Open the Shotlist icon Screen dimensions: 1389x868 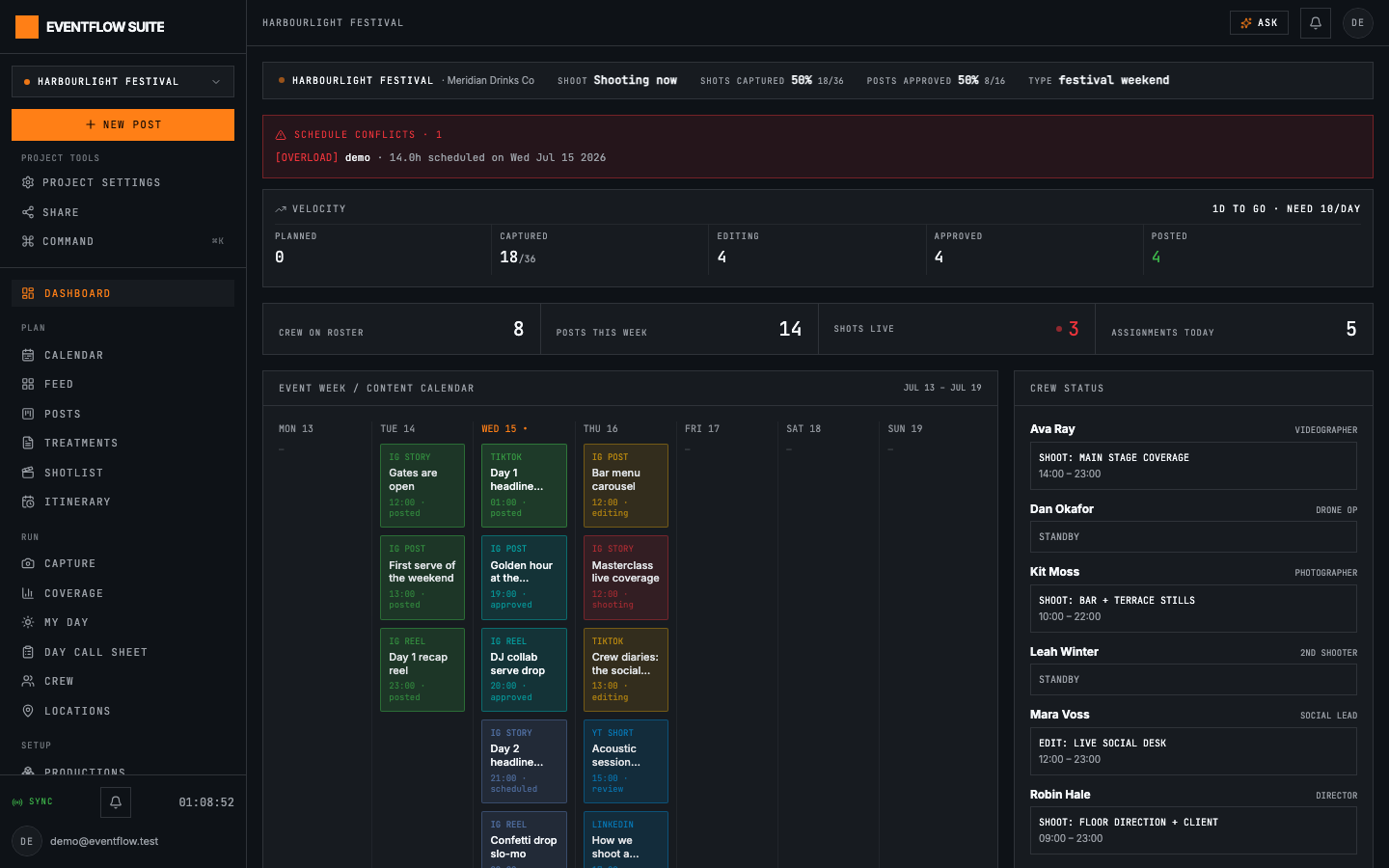28,473
